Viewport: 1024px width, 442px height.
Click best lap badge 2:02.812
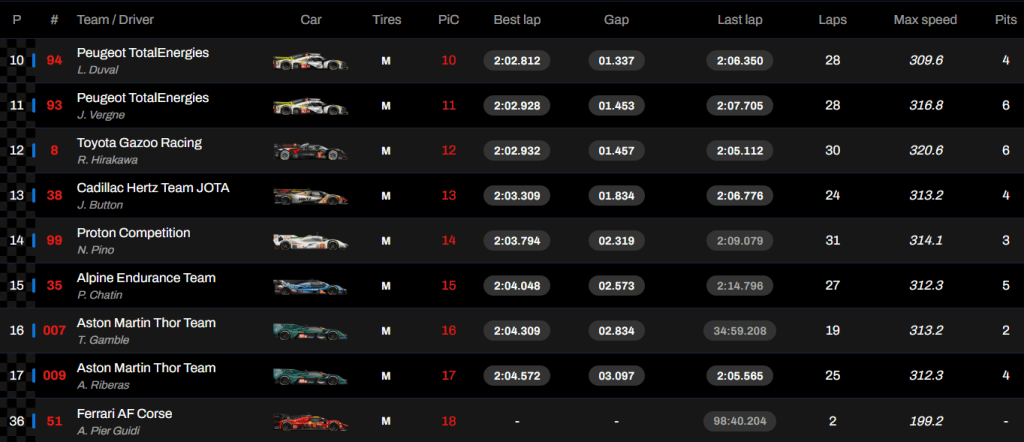point(517,61)
